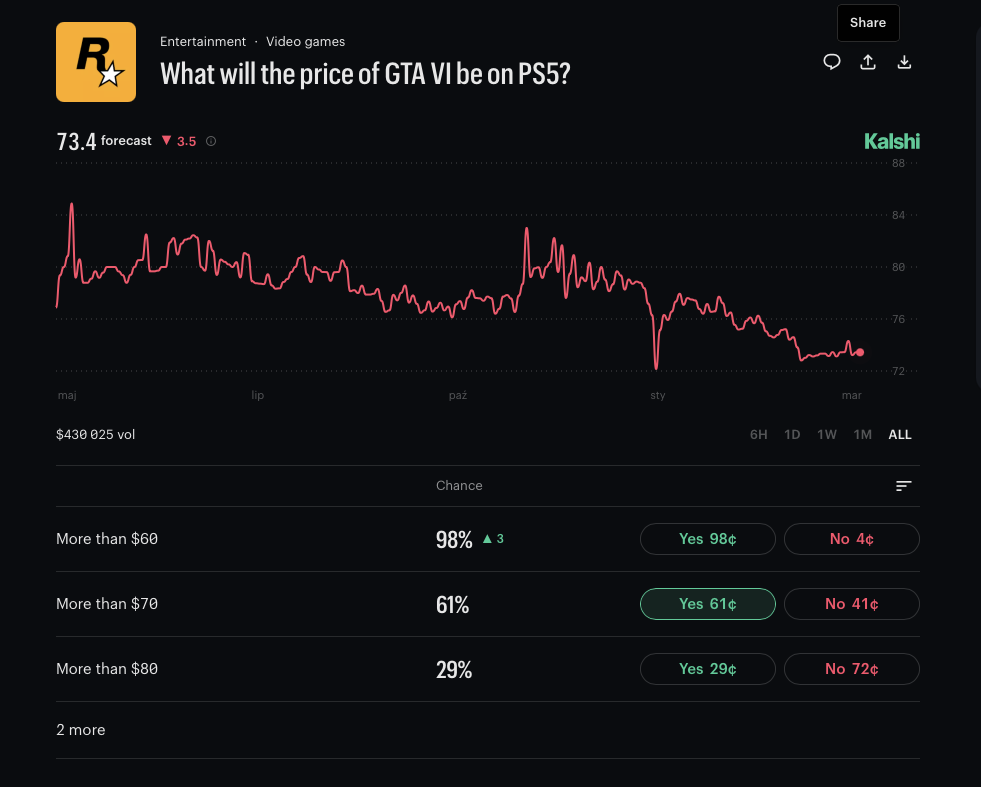The height and width of the screenshot is (787, 981).
Task: Select the 6H time range
Action: [x=759, y=435]
